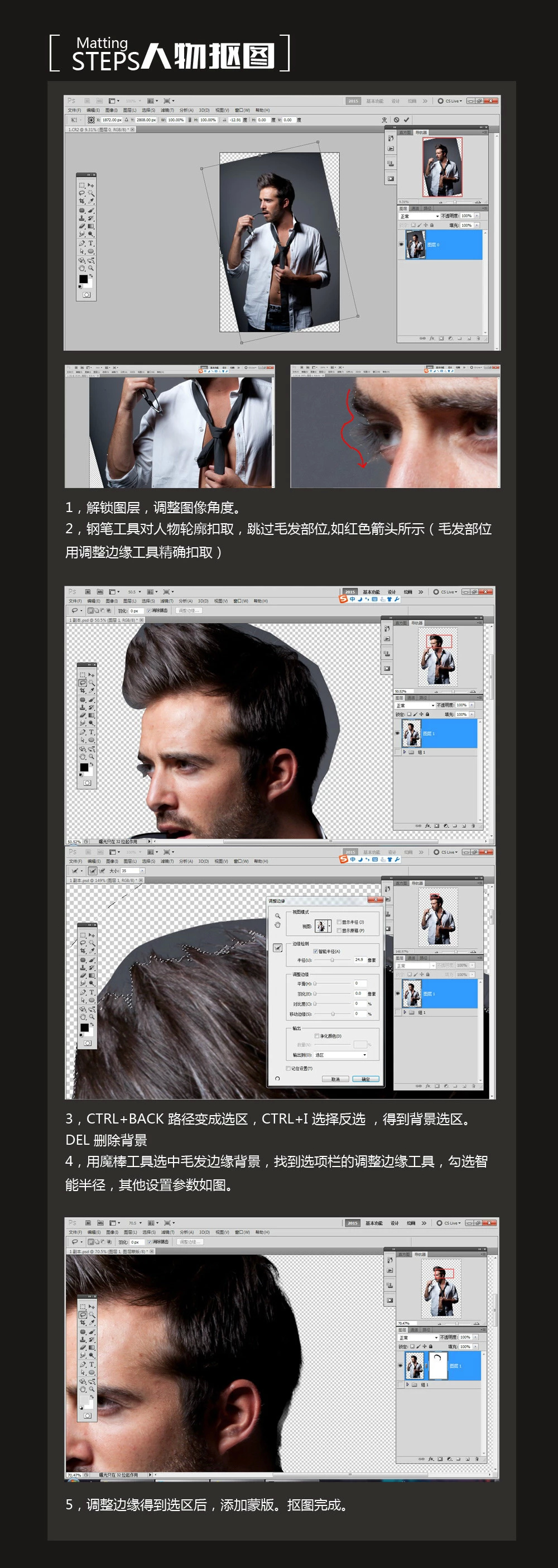Enable 净化颜色 (D) checkbox
This screenshot has height=1568, width=558.
coord(316,1035)
